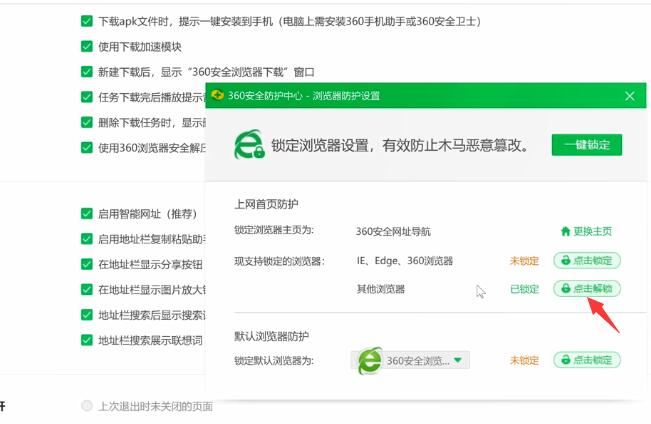Click the 360 shield icon in title bar
Image resolution: width=651 pixels, height=424 pixels.
tap(217, 96)
